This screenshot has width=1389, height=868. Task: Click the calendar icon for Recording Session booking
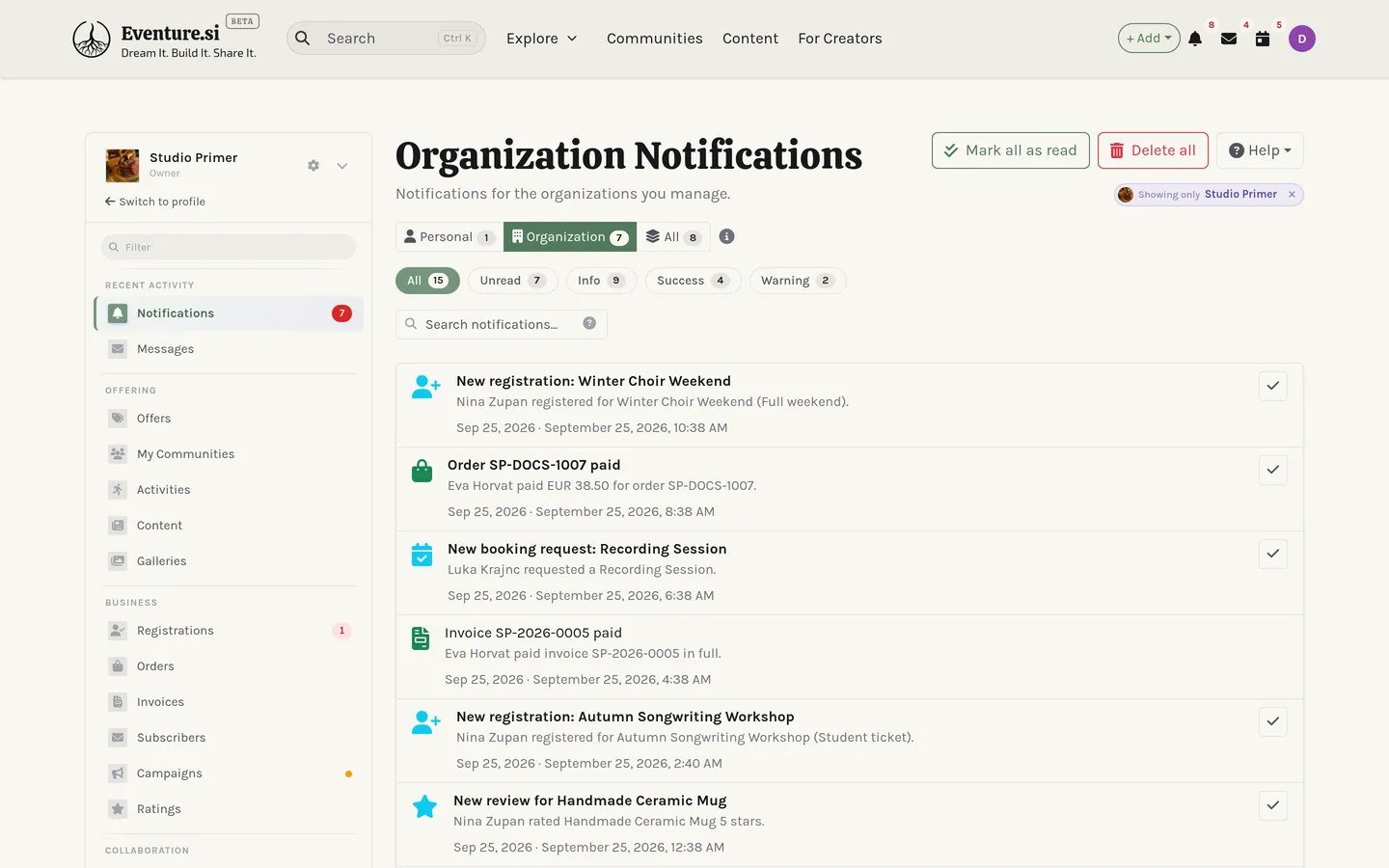coord(422,555)
